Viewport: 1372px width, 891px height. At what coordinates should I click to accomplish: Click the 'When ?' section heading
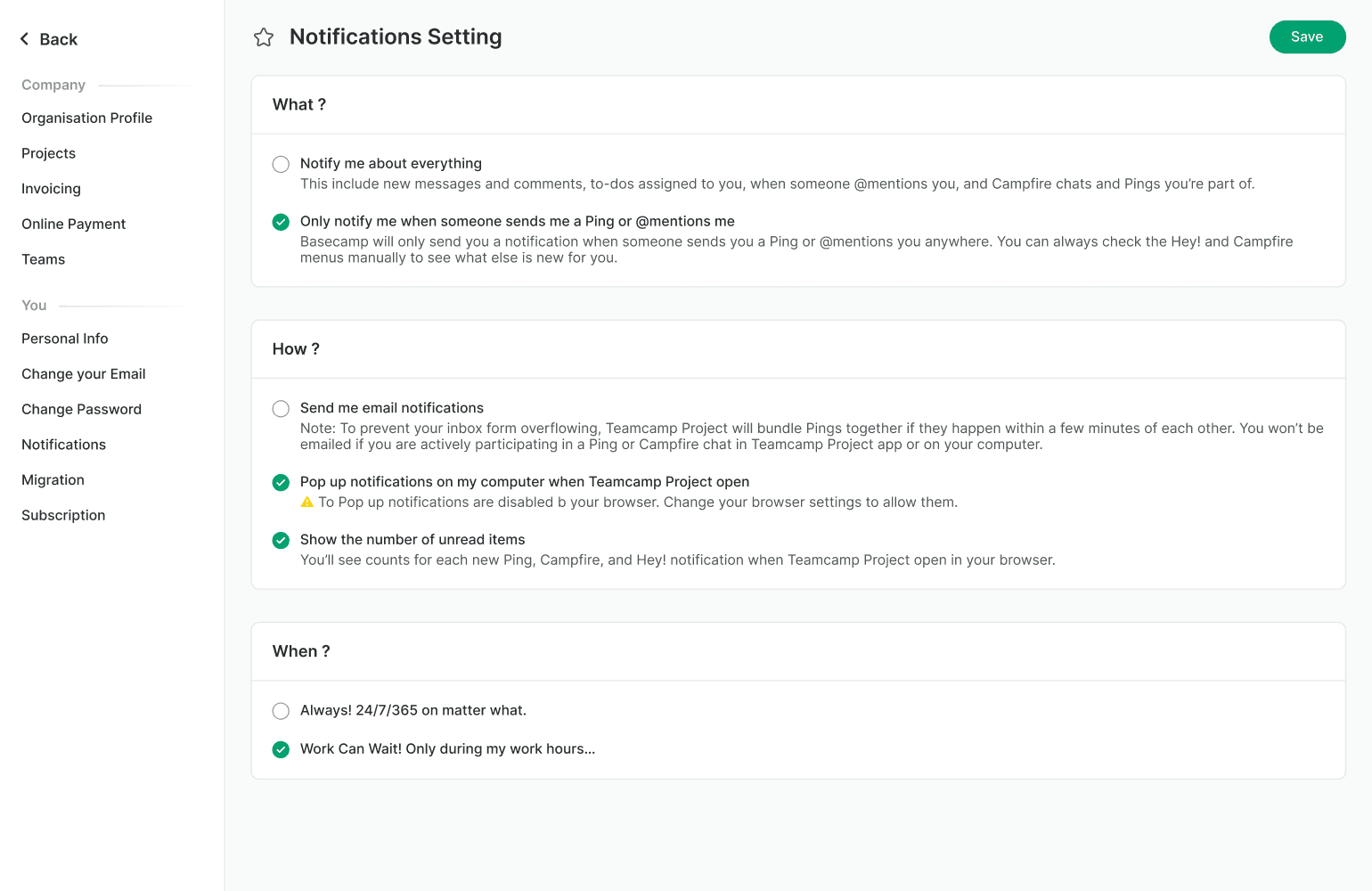[301, 651]
